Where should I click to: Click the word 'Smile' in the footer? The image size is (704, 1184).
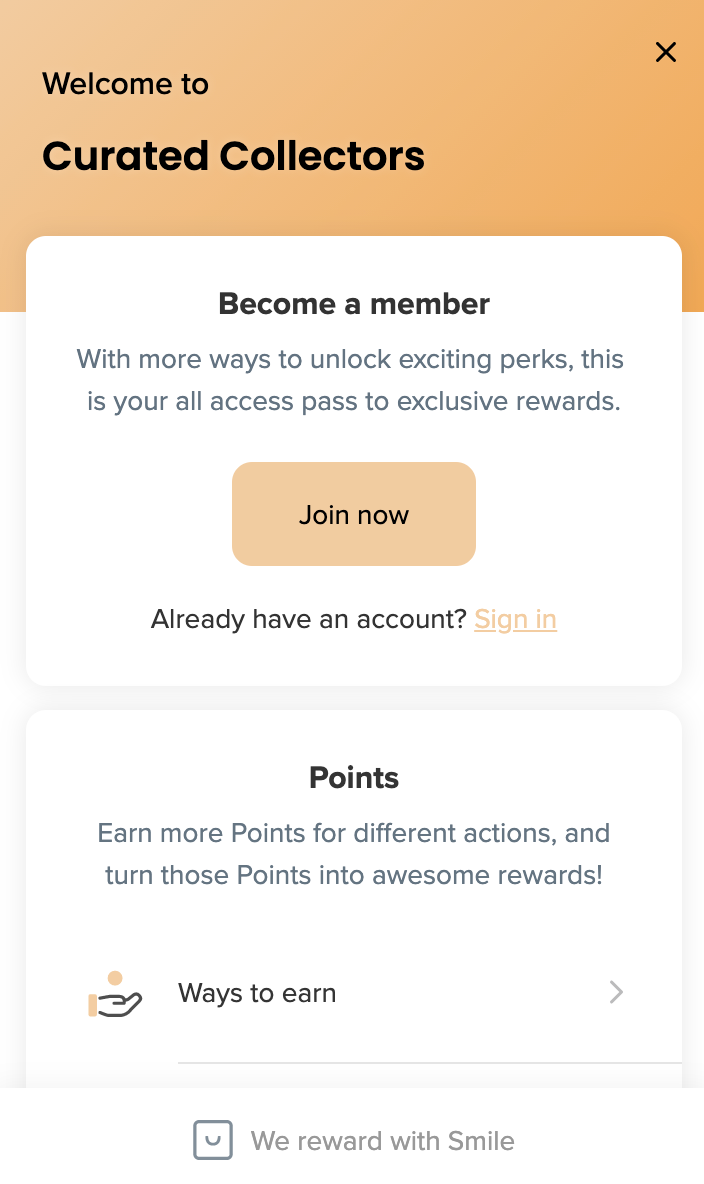tap(481, 1140)
